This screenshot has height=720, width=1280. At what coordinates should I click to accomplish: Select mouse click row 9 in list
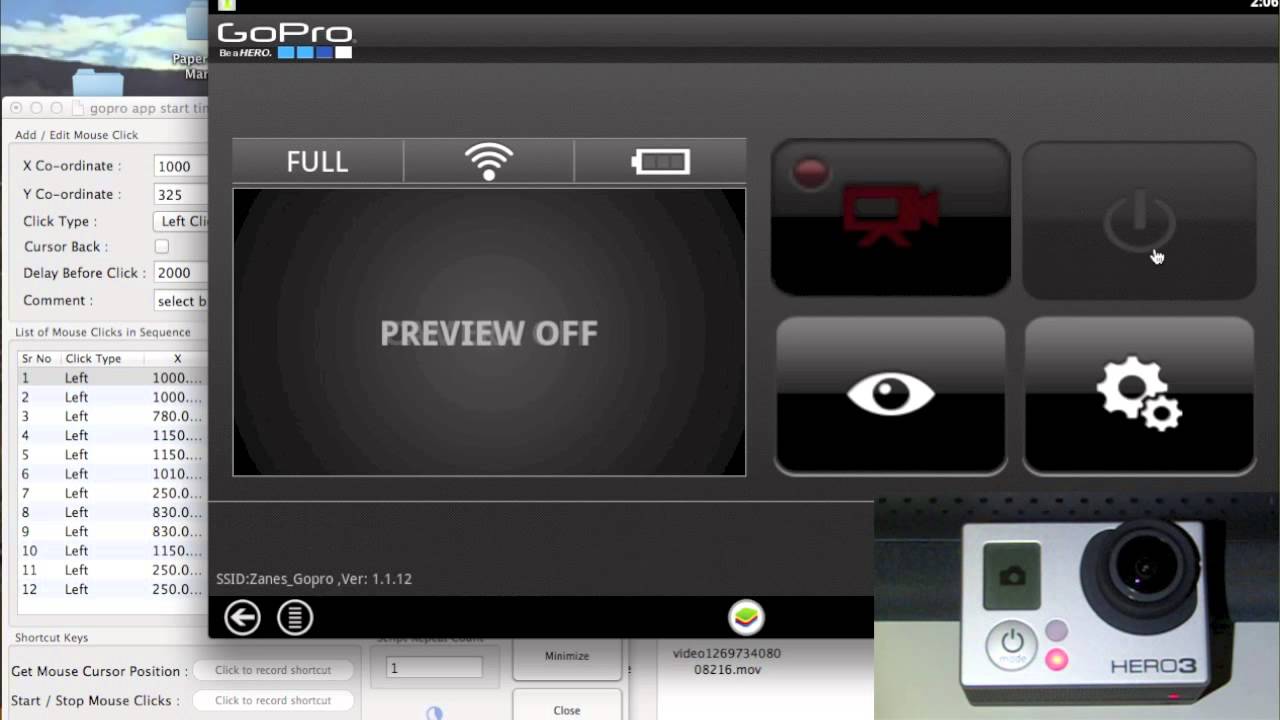[112, 531]
